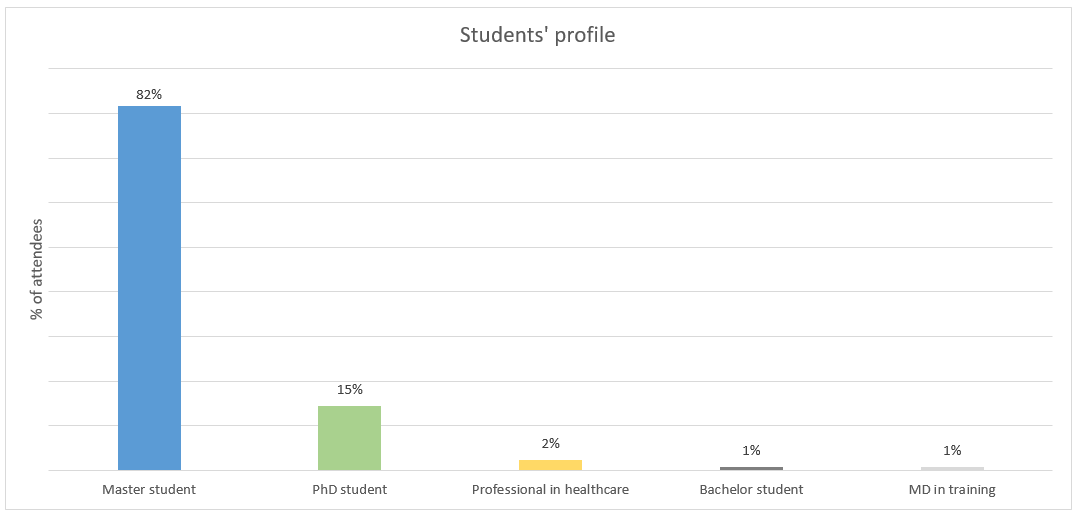Click the 1% label above Bachelor student
The height and width of the screenshot is (516, 1080).
[x=751, y=450]
